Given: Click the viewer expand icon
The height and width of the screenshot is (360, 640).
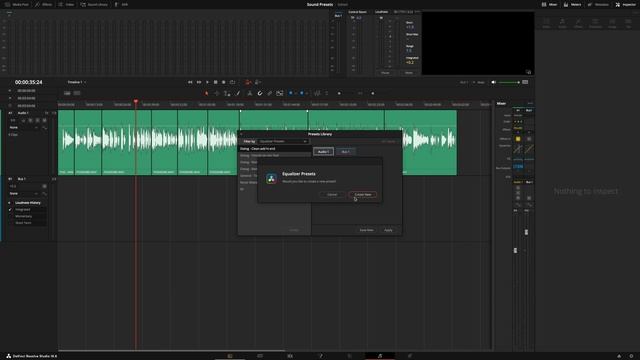Looking at the screenshot, I should click(529, 72).
